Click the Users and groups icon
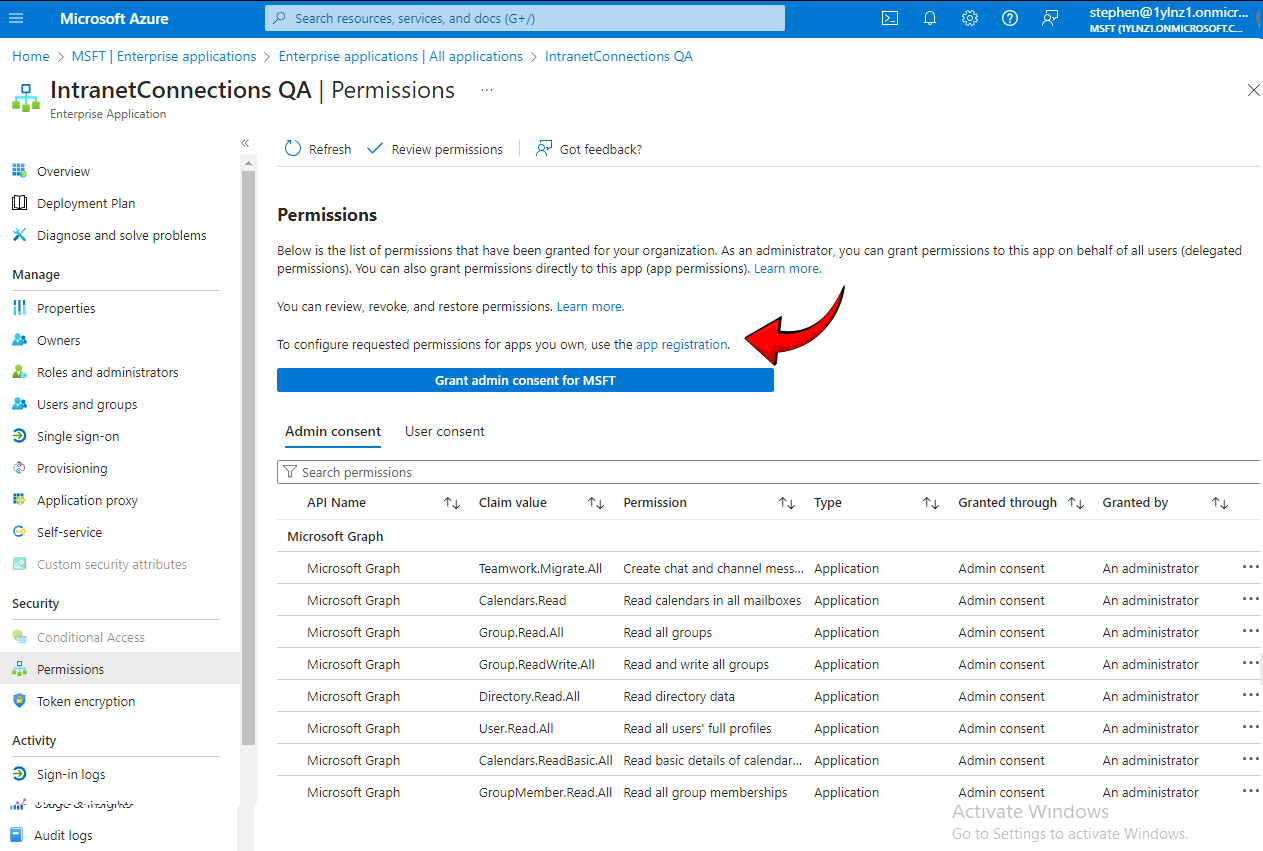Image resolution: width=1263 pixels, height=851 pixels. click(19, 404)
